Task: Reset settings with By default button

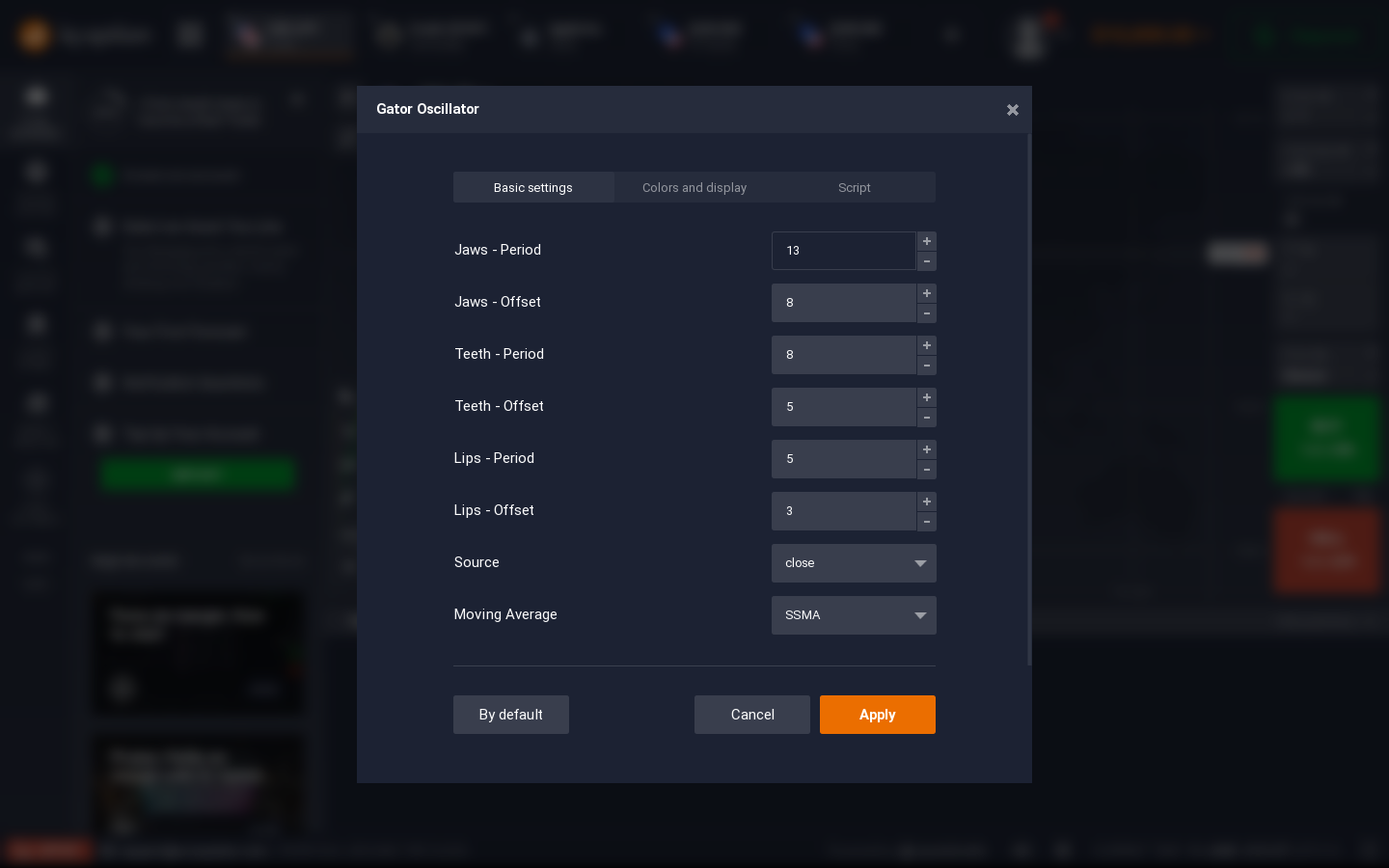Action: tap(511, 715)
